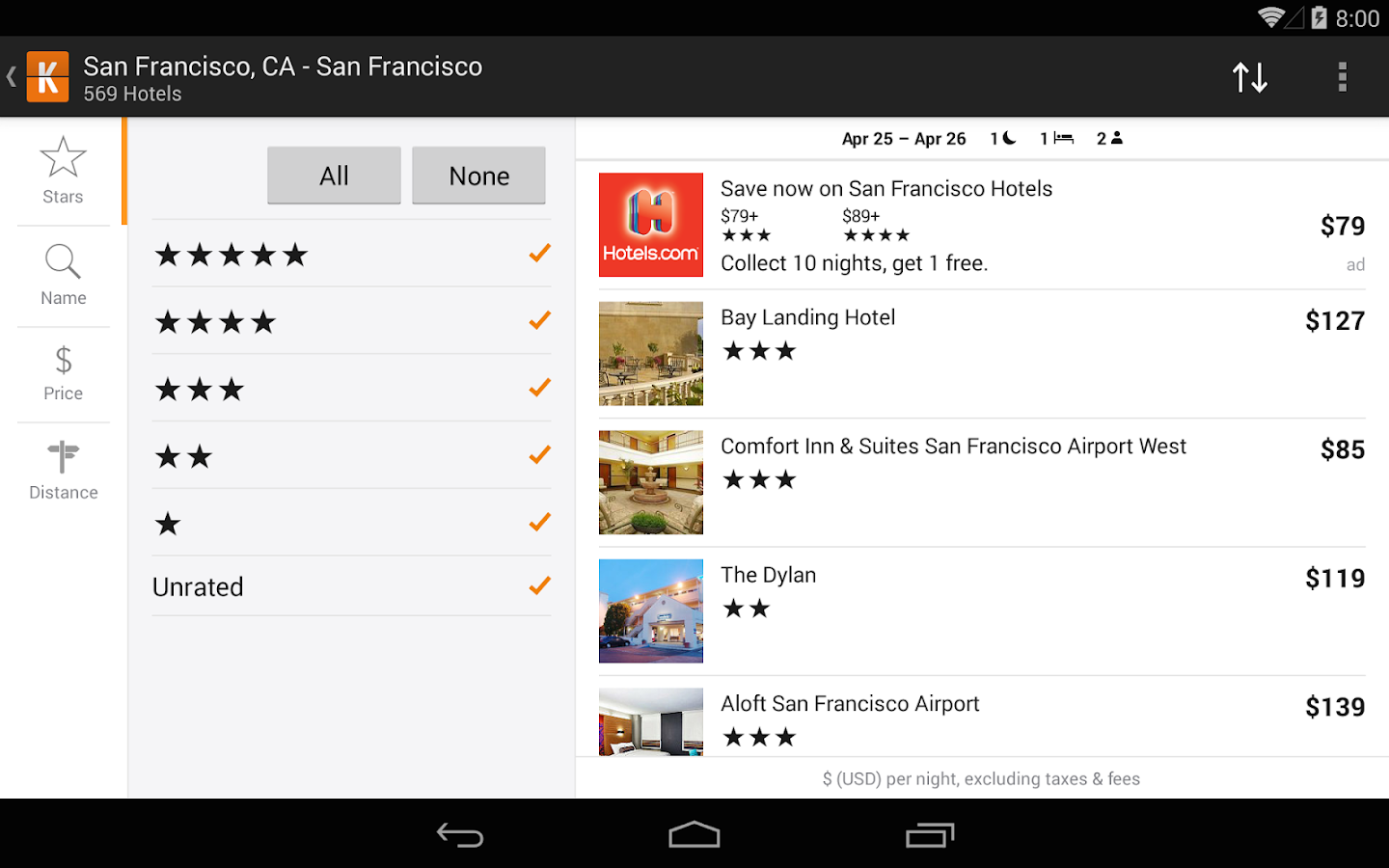Deselect the two-star rating filter
Screen dimensions: 1389x868
(x=539, y=454)
